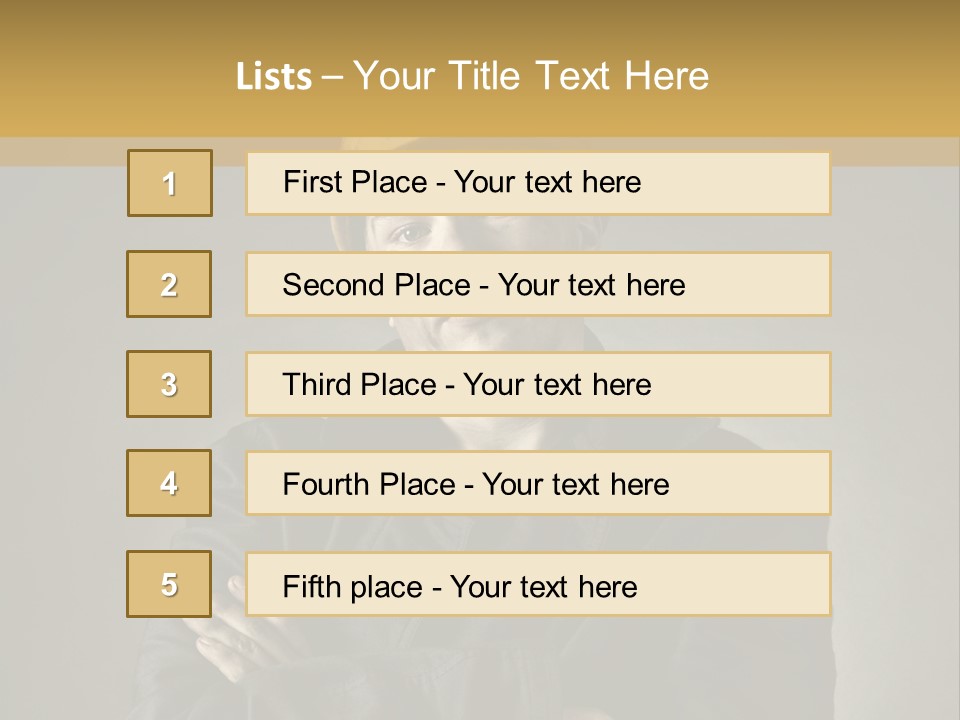Select the number 4 box
The image size is (960, 720).
tap(169, 483)
